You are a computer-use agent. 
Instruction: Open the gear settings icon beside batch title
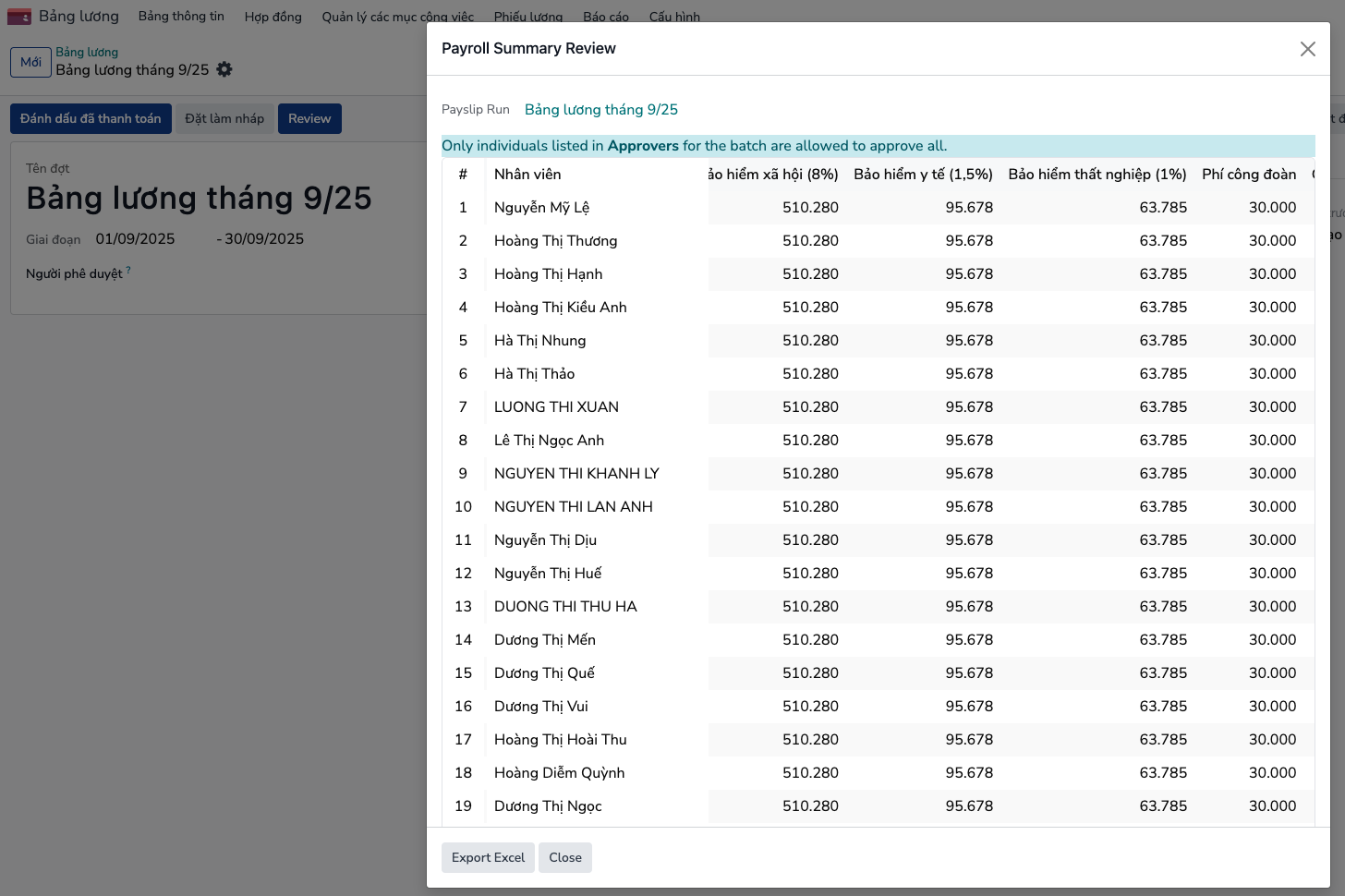[x=224, y=69]
